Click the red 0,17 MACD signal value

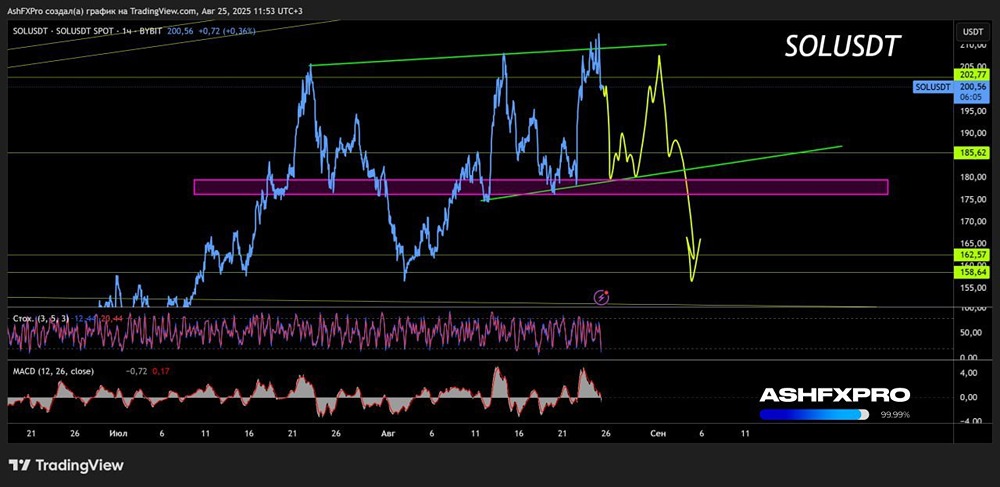(x=159, y=370)
